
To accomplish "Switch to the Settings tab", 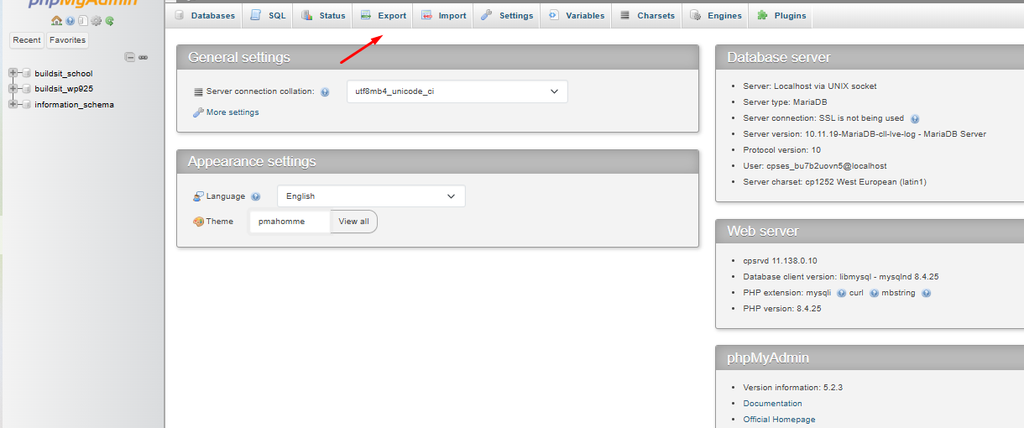I will 507,16.
